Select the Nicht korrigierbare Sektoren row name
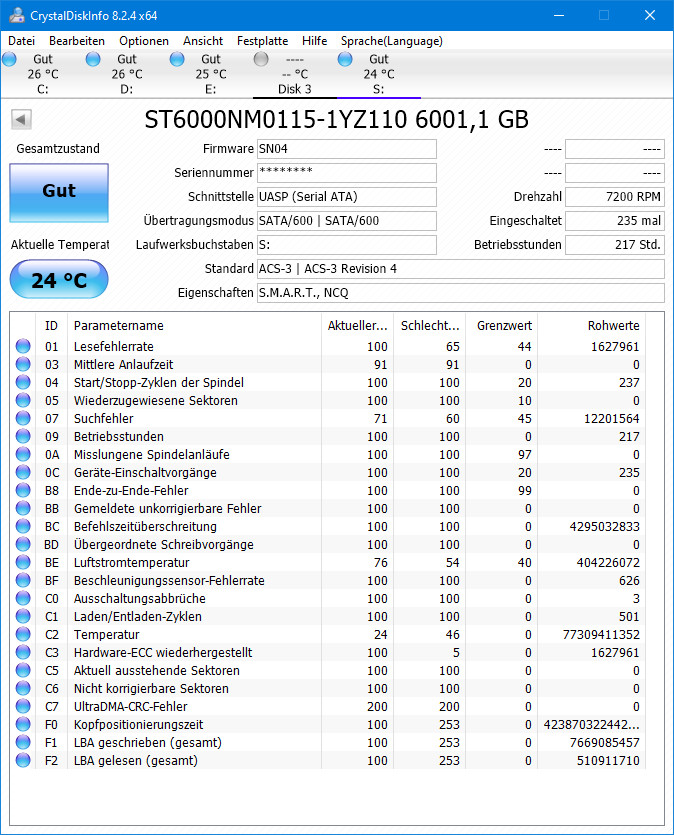The width and height of the screenshot is (674, 835). click(x=151, y=689)
